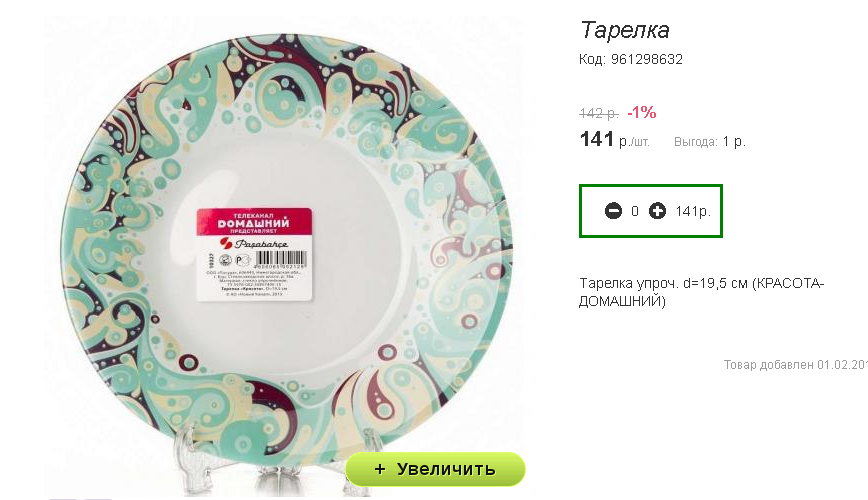868x500 pixels.
Task: Click the small print text on the sticker
Action: 254,283
